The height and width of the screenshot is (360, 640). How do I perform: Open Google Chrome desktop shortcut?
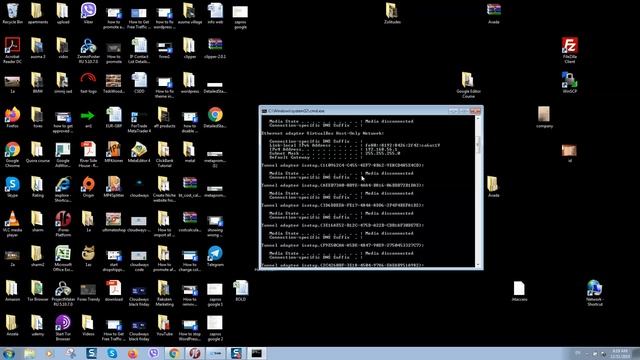(x=12, y=150)
